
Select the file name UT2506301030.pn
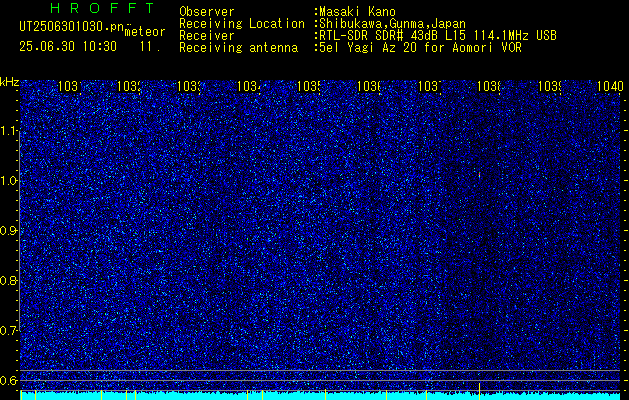coord(71,26)
